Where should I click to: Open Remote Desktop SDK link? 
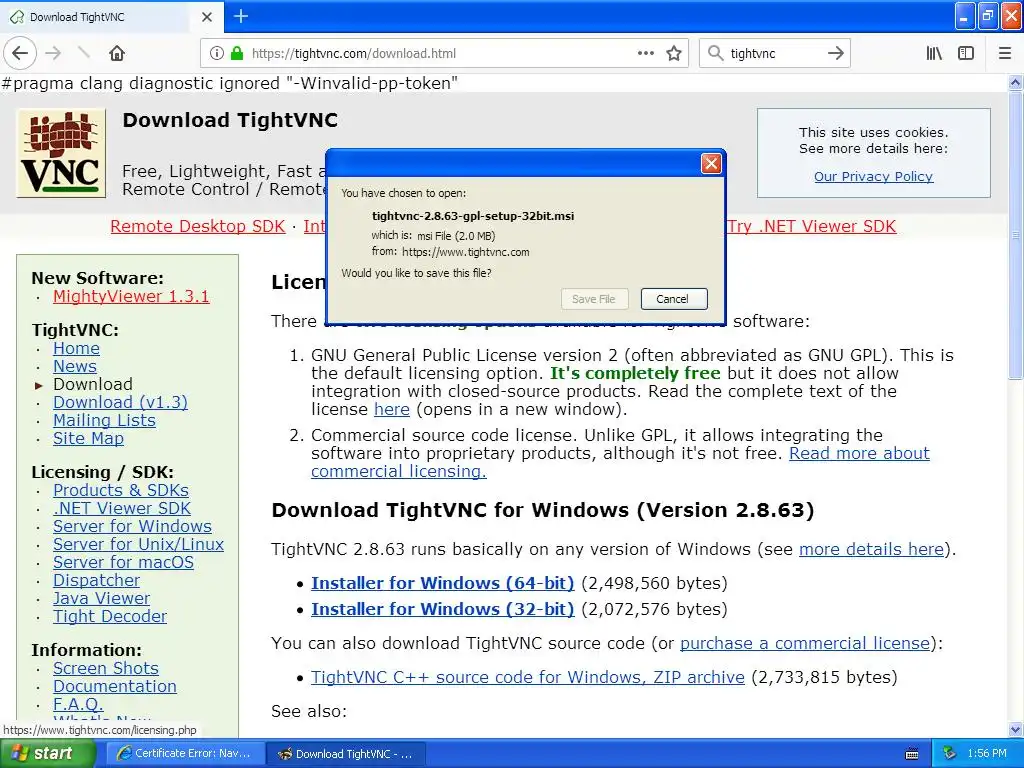198,226
